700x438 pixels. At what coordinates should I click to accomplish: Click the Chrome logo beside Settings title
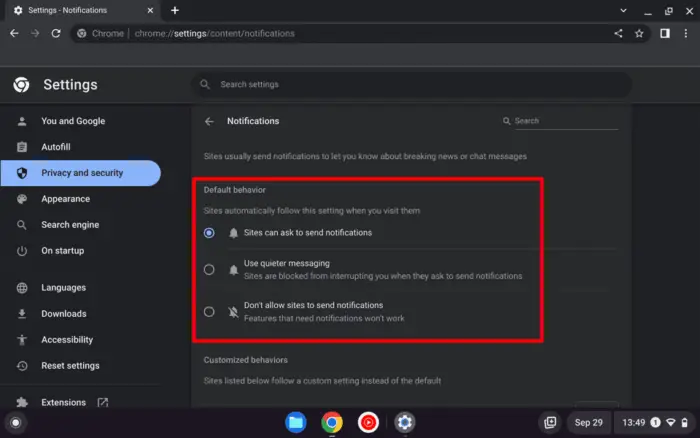coord(21,84)
